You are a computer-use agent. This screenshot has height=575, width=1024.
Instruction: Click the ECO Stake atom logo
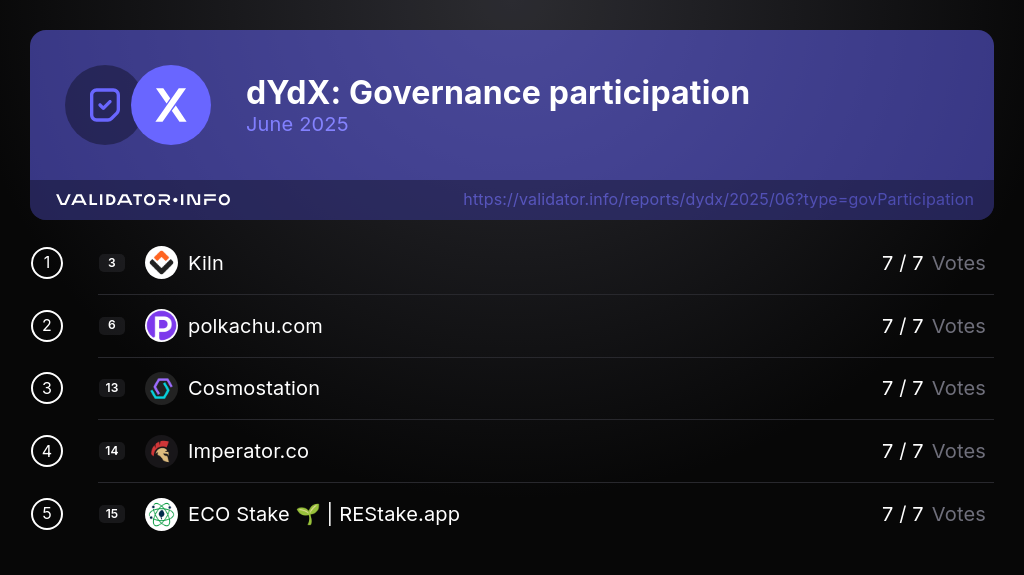point(161,514)
